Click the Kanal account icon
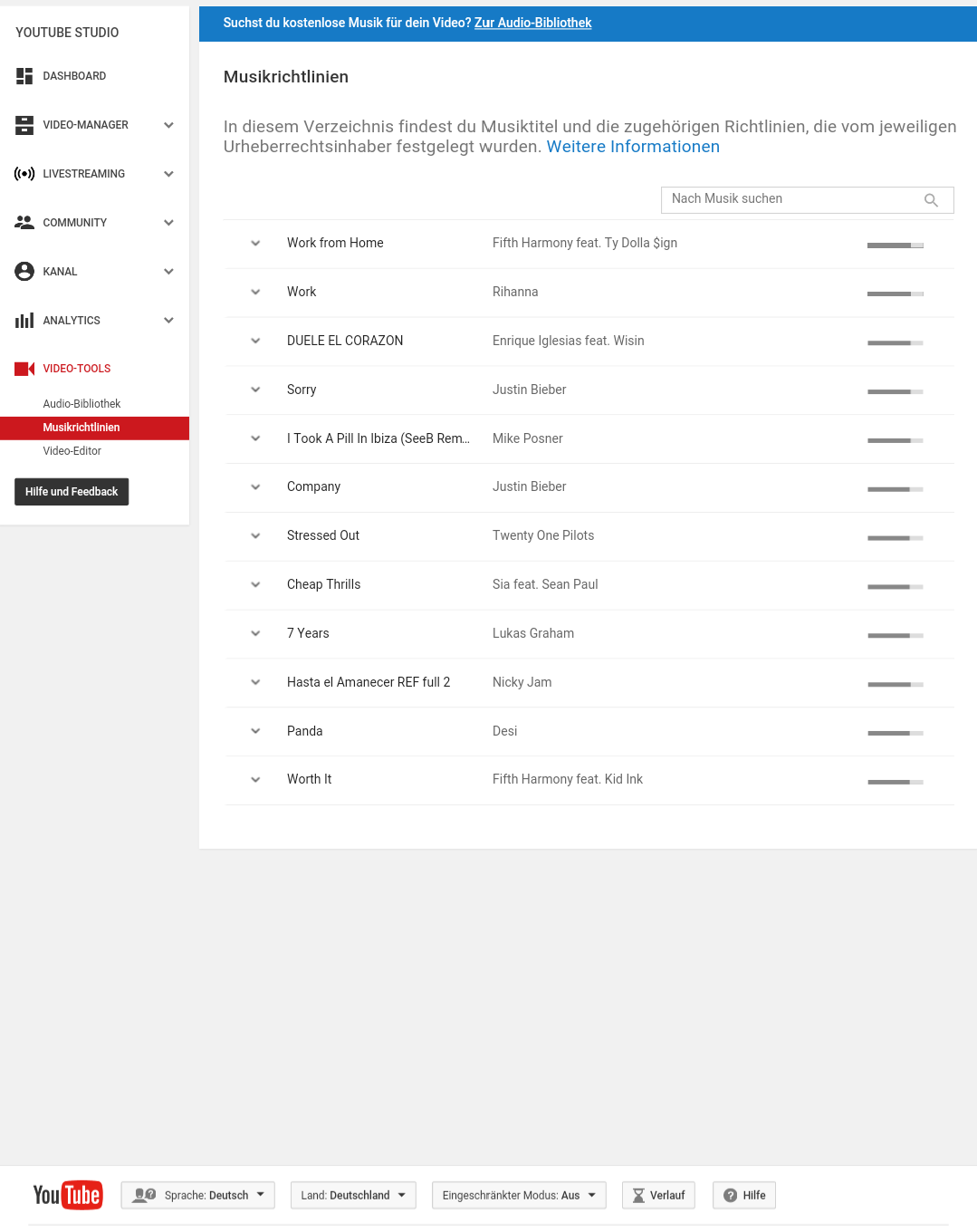 [24, 271]
